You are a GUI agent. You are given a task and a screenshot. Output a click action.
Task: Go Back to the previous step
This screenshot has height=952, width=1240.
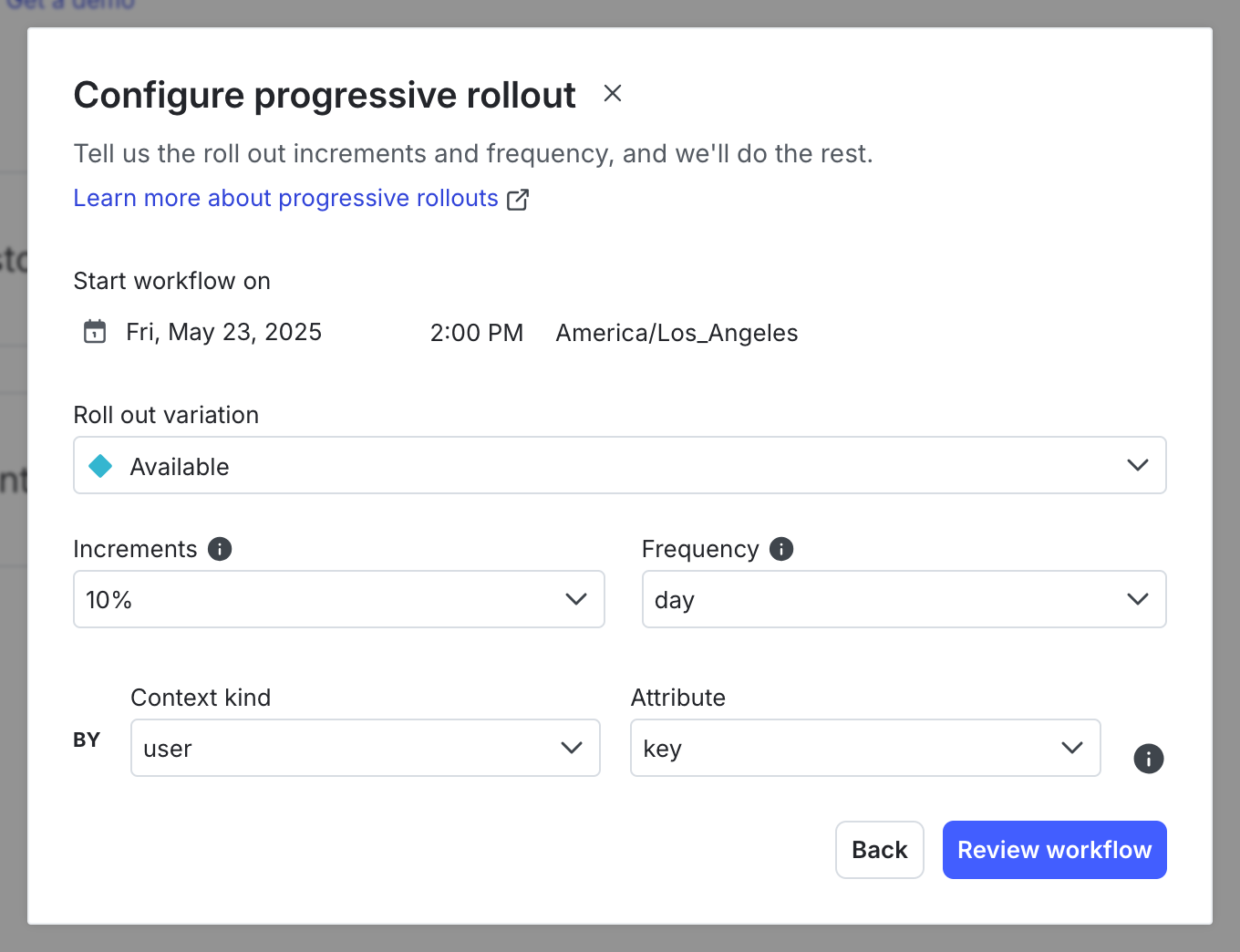pyautogui.click(x=880, y=850)
